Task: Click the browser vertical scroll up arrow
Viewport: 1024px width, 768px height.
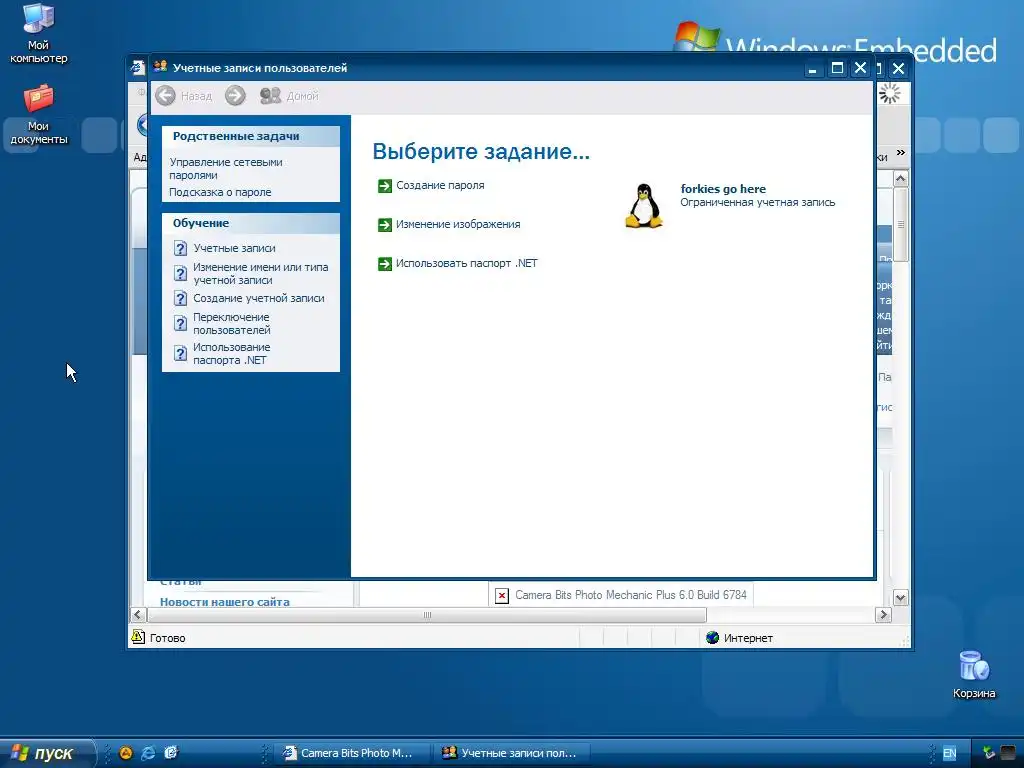Action: pyautogui.click(x=901, y=178)
